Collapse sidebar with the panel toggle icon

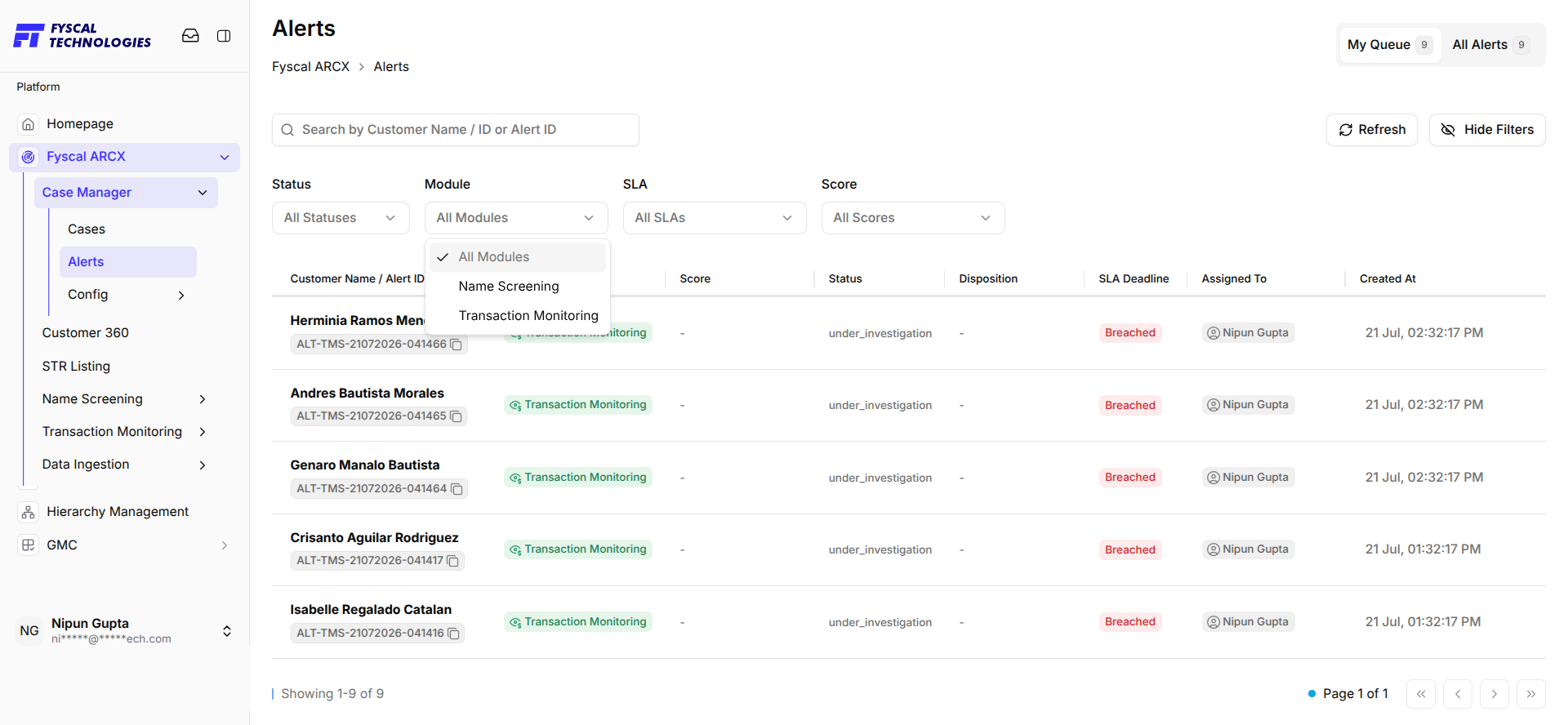(x=224, y=36)
